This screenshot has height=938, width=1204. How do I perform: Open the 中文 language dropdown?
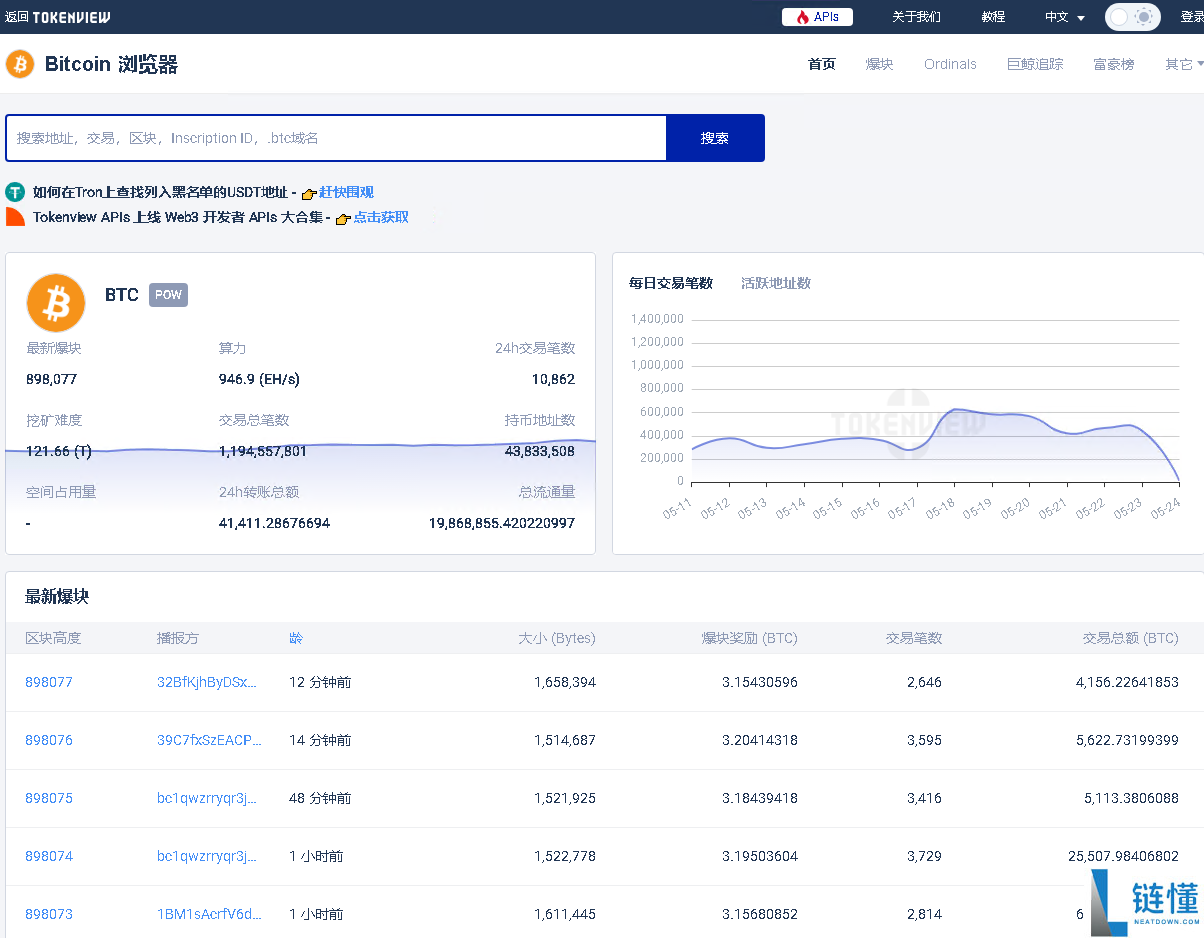pos(1064,17)
